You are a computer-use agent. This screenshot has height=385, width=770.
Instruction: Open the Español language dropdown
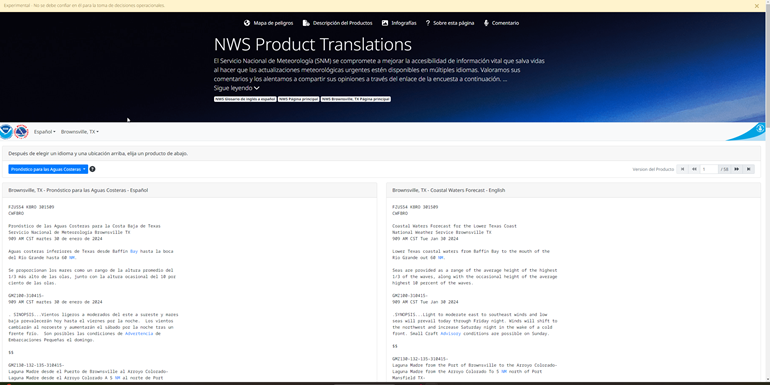(x=44, y=132)
